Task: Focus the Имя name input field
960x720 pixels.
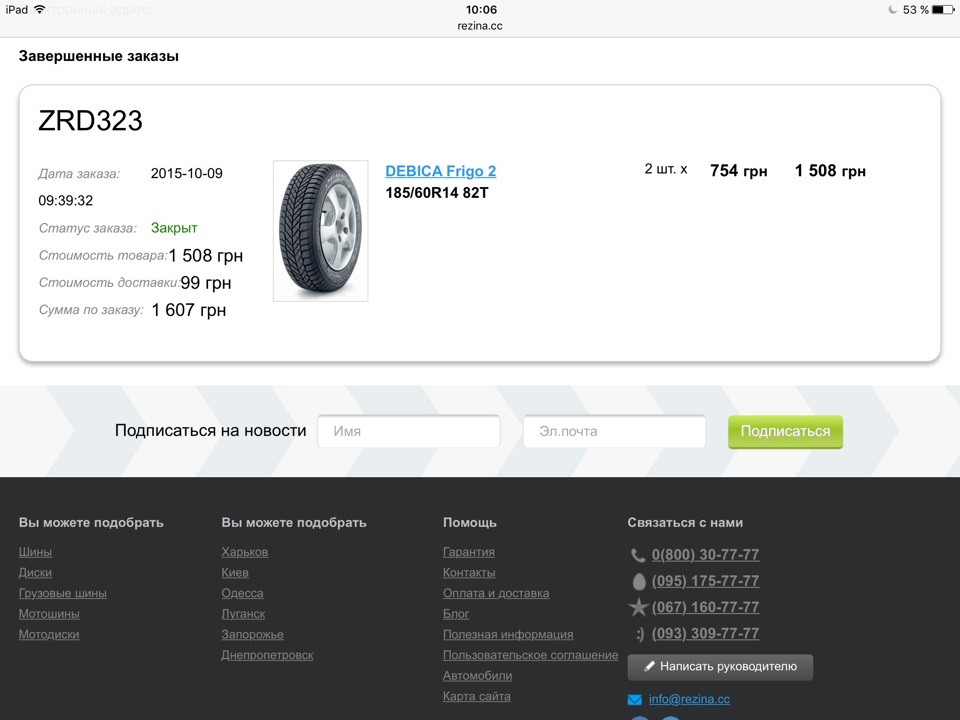Action: [408, 431]
